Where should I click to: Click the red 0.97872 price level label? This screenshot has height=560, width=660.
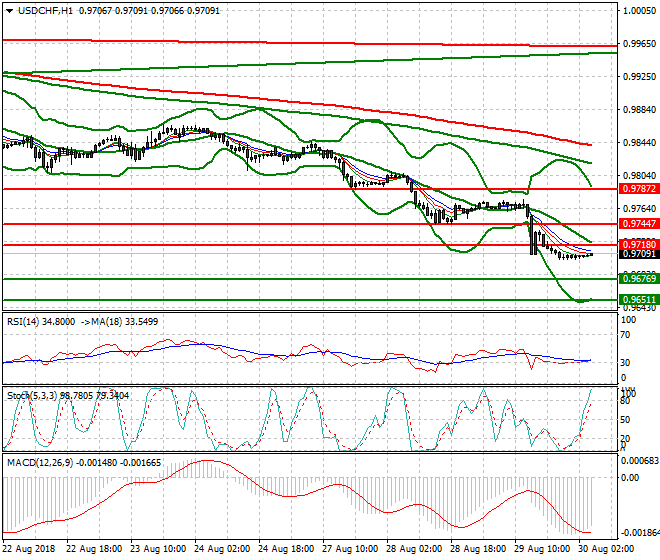[x=639, y=189]
